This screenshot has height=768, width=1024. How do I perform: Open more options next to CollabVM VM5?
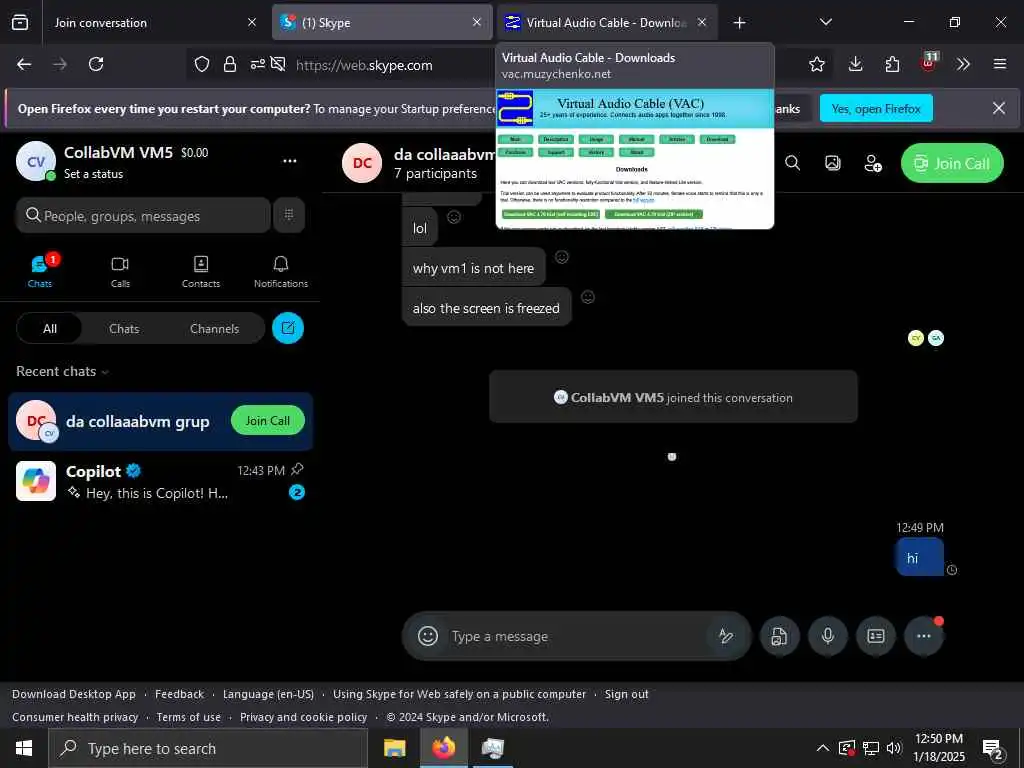tap(290, 161)
